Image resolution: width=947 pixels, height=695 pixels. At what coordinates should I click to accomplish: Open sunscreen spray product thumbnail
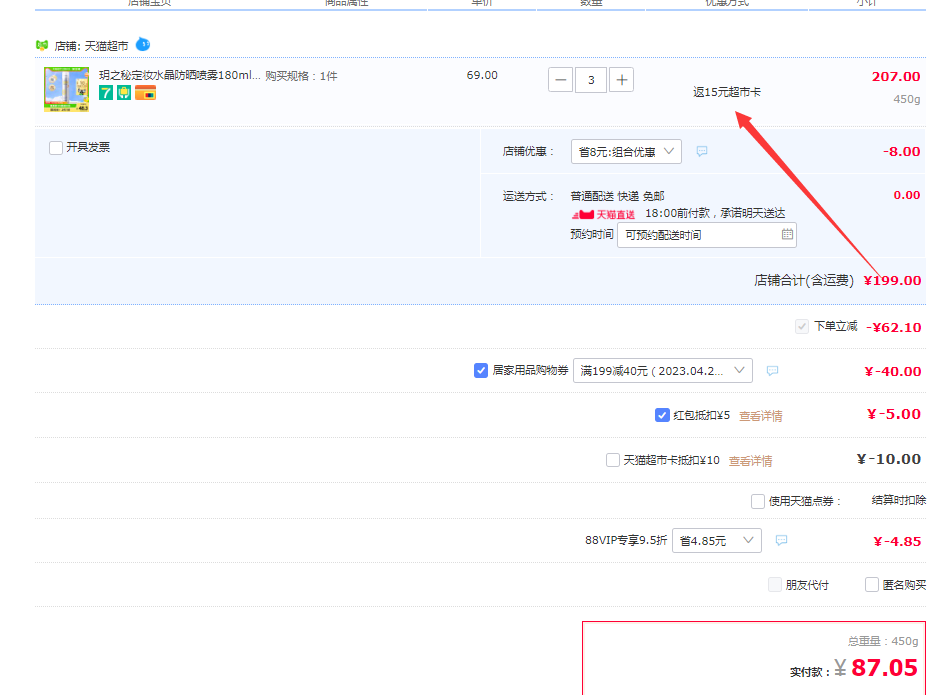pos(66,89)
